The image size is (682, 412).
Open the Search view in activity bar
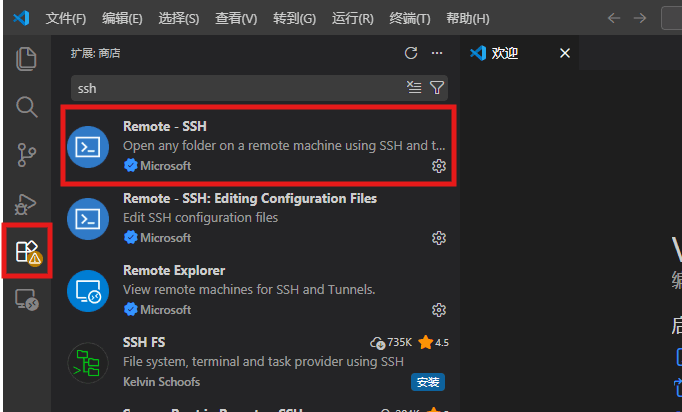(x=26, y=107)
